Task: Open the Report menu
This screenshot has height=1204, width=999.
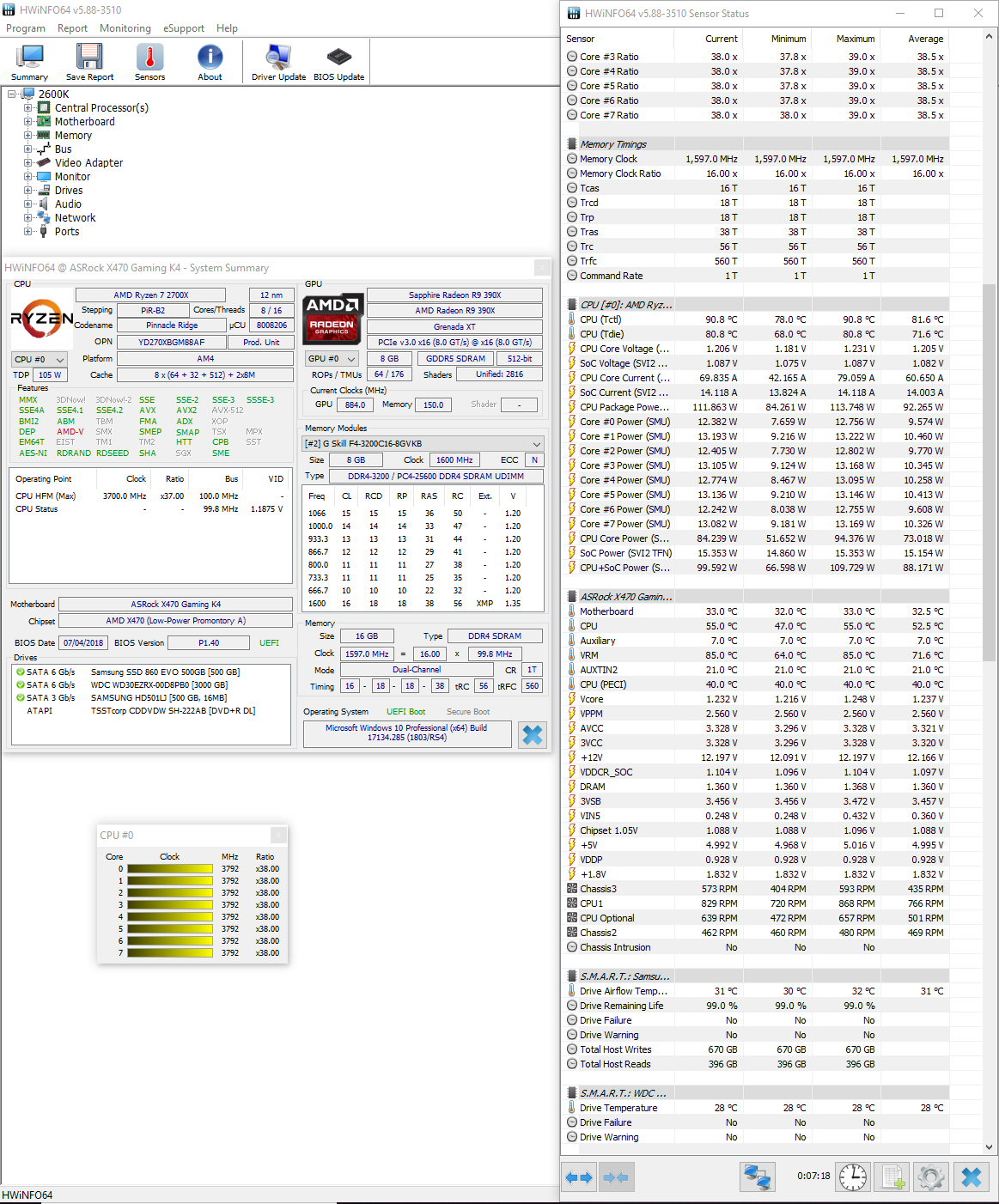Action: click(x=72, y=28)
